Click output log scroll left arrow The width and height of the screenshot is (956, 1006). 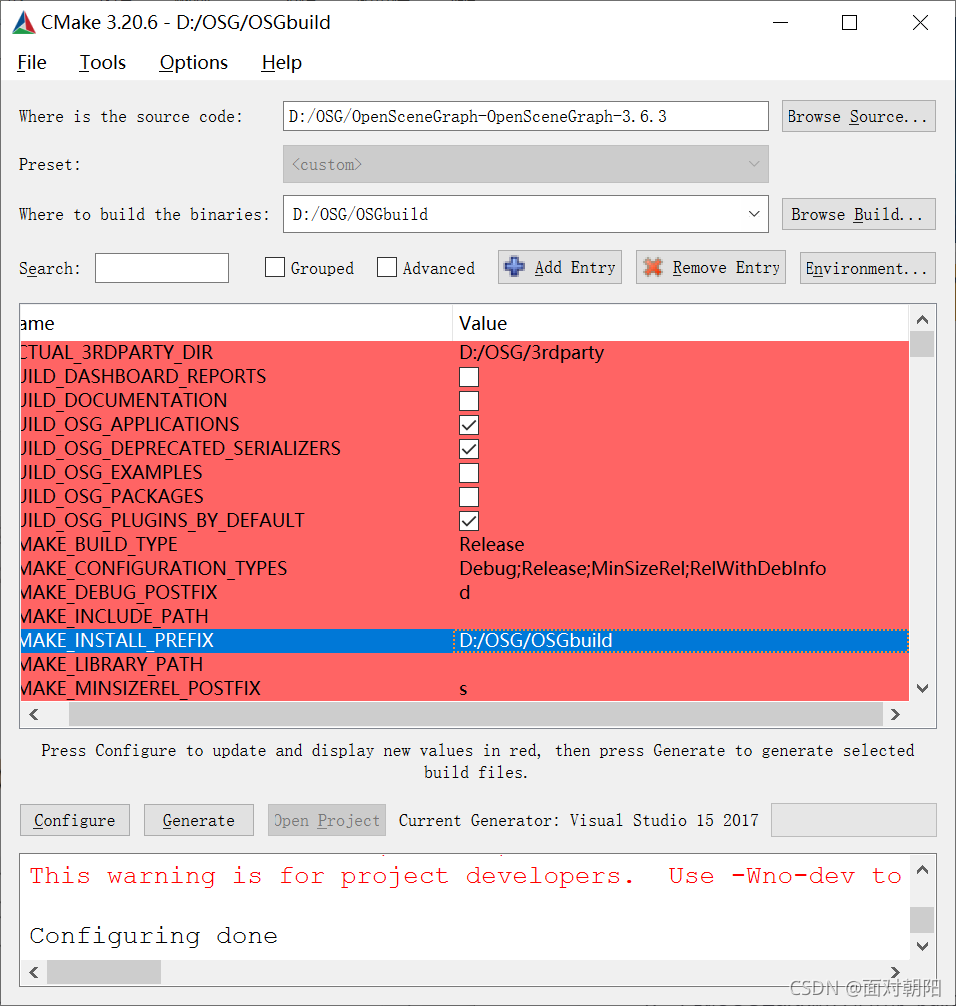tap(34, 972)
